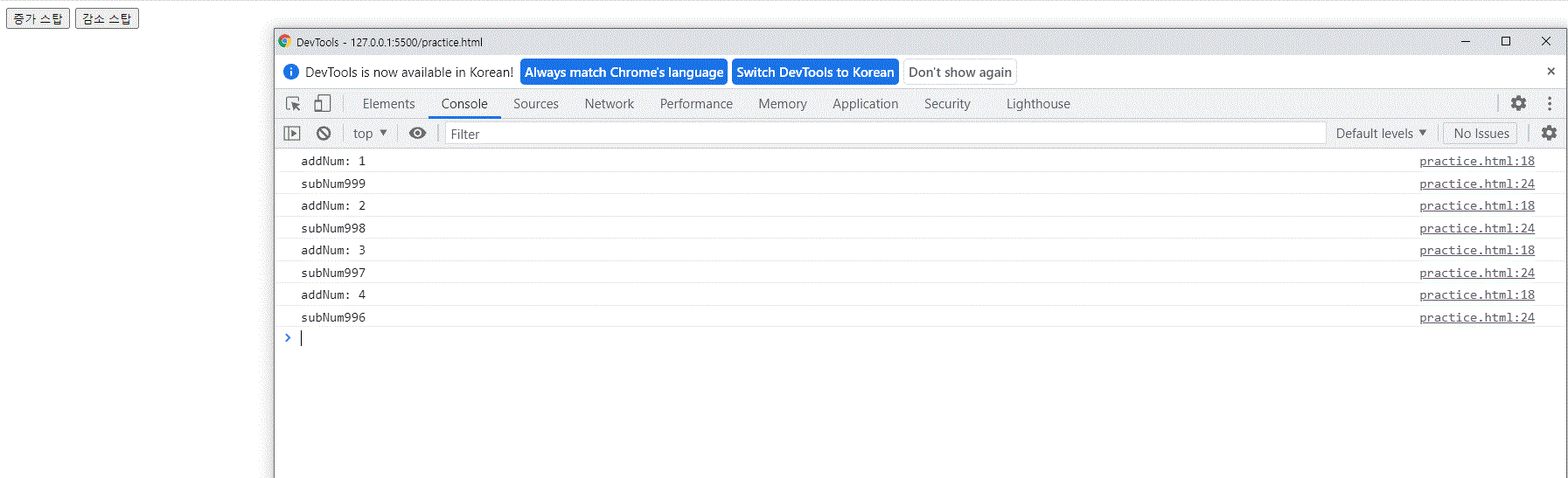Open practice.html:18 link for addNum: 1
This screenshot has width=1568, height=478.
pos(1477,161)
